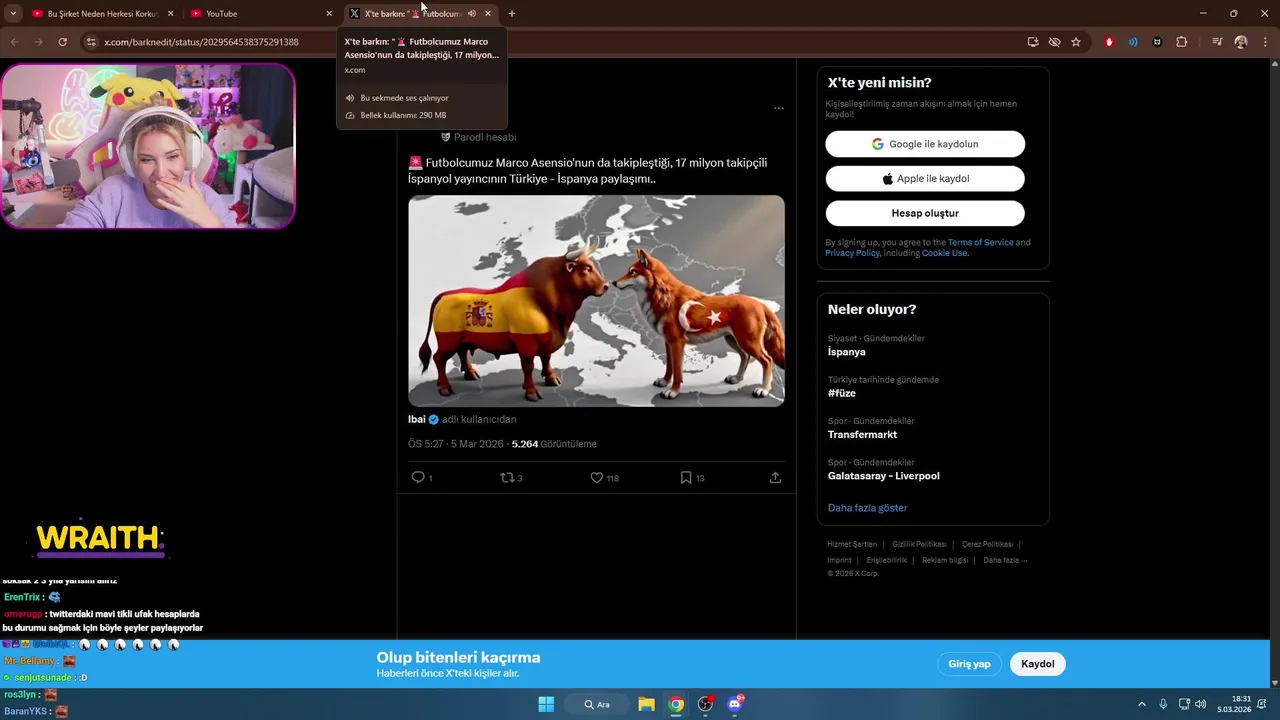Click the taskbar volume icon

pyautogui.click(x=1201, y=704)
